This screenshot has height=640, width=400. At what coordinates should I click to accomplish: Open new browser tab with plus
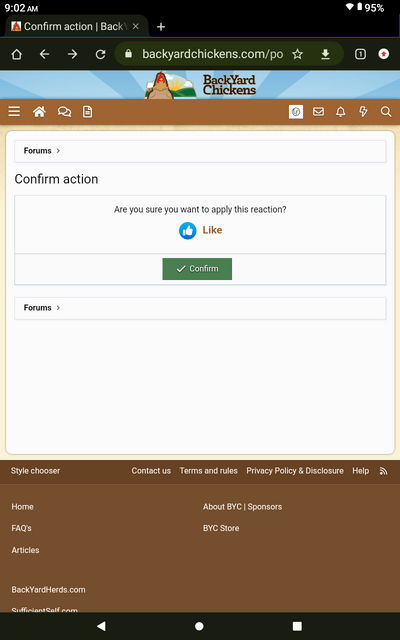tap(161, 27)
